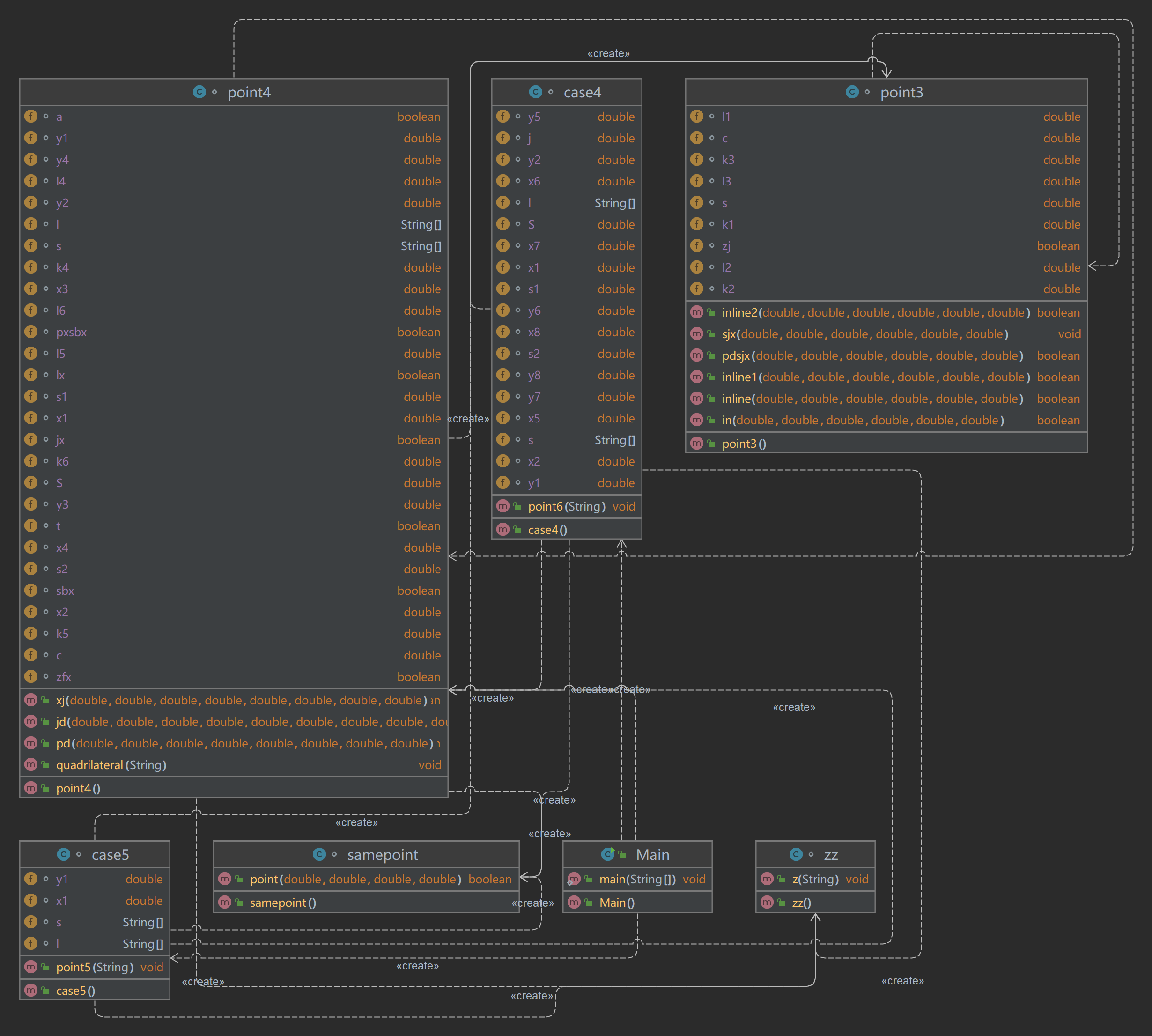This screenshot has width=1152, height=1036.
Task: Click the class icon beside point3 title
Action: tap(852, 92)
